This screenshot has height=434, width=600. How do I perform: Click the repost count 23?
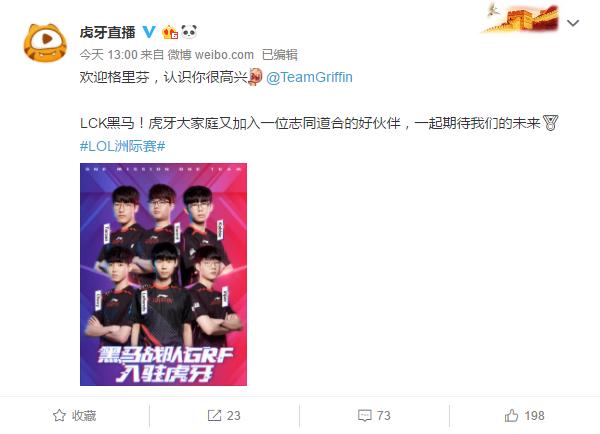[x=233, y=416]
